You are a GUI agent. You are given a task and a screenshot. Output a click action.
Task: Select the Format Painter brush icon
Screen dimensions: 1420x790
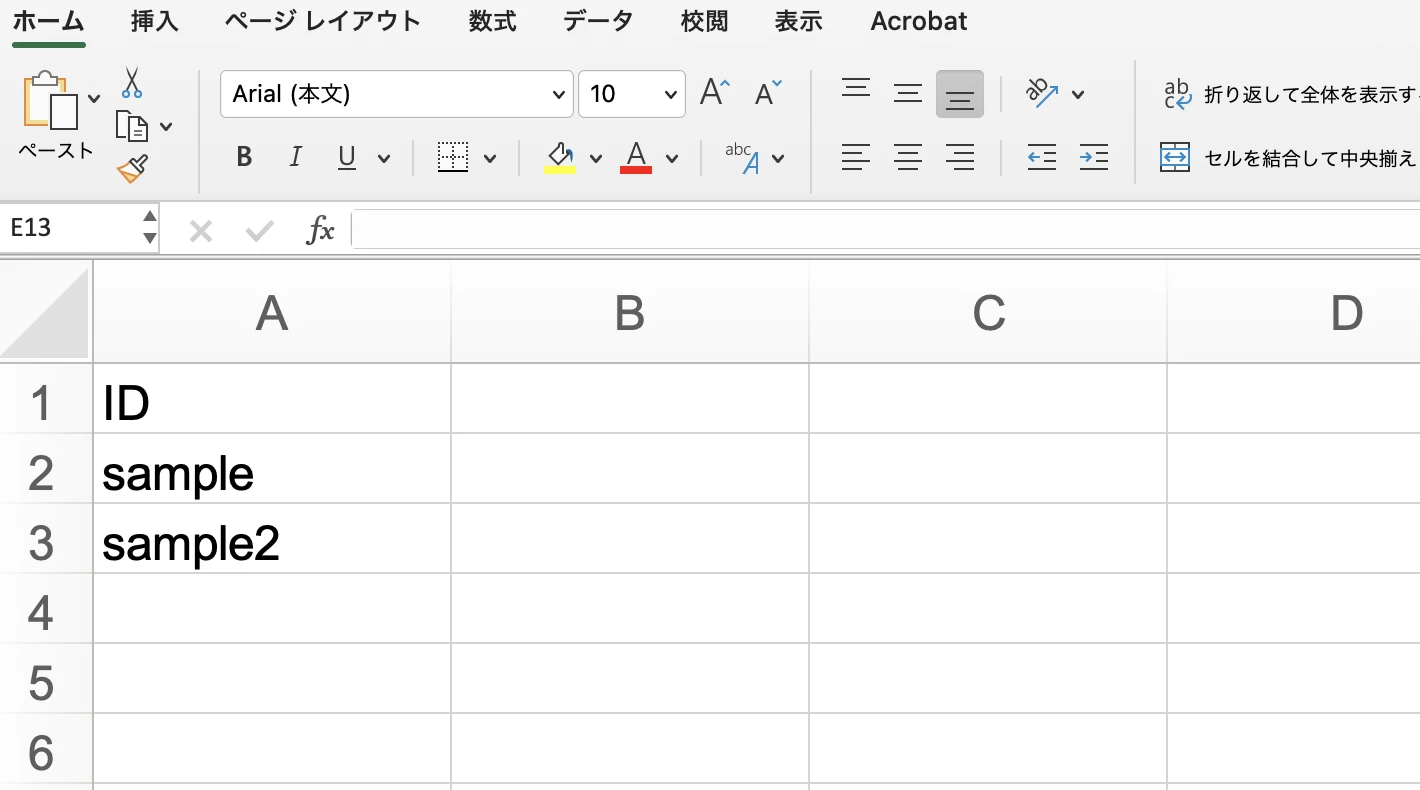tap(131, 168)
